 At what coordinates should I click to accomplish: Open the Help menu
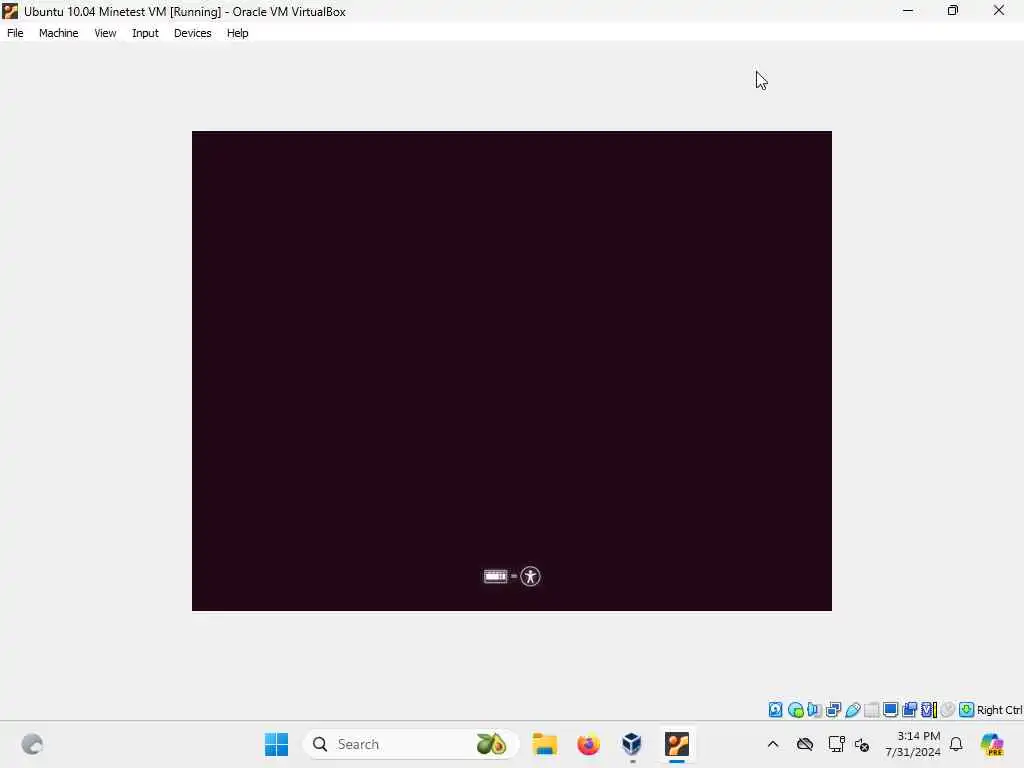click(237, 33)
